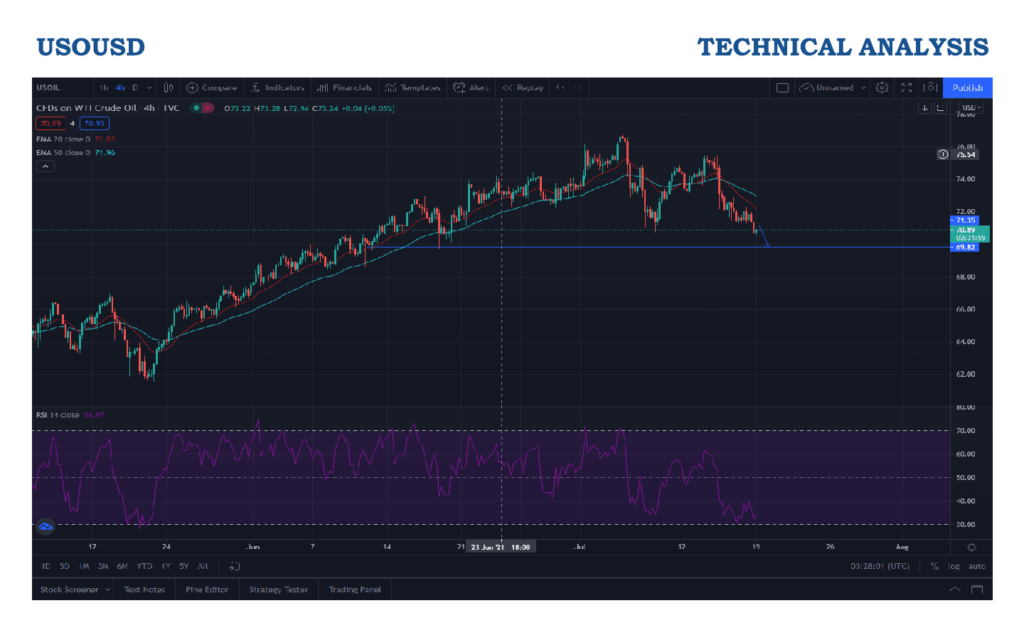The height and width of the screenshot is (640, 1024).
Task: Open the Strategy Tester tab
Action: [x=279, y=590]
